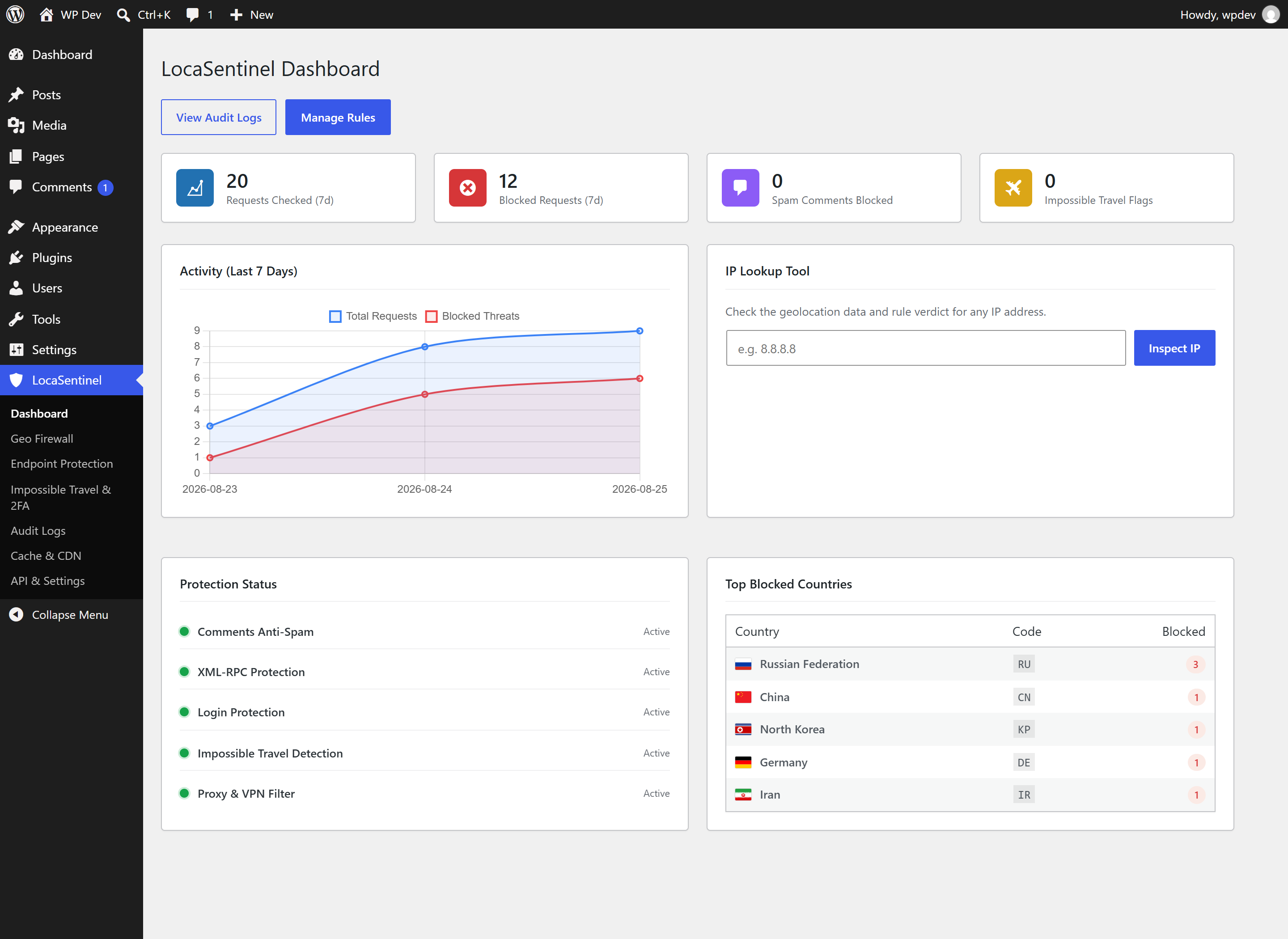Open API & Settings submenu item
The height and width of the screenshot is (939, 1288).
(x=48, y=580)
